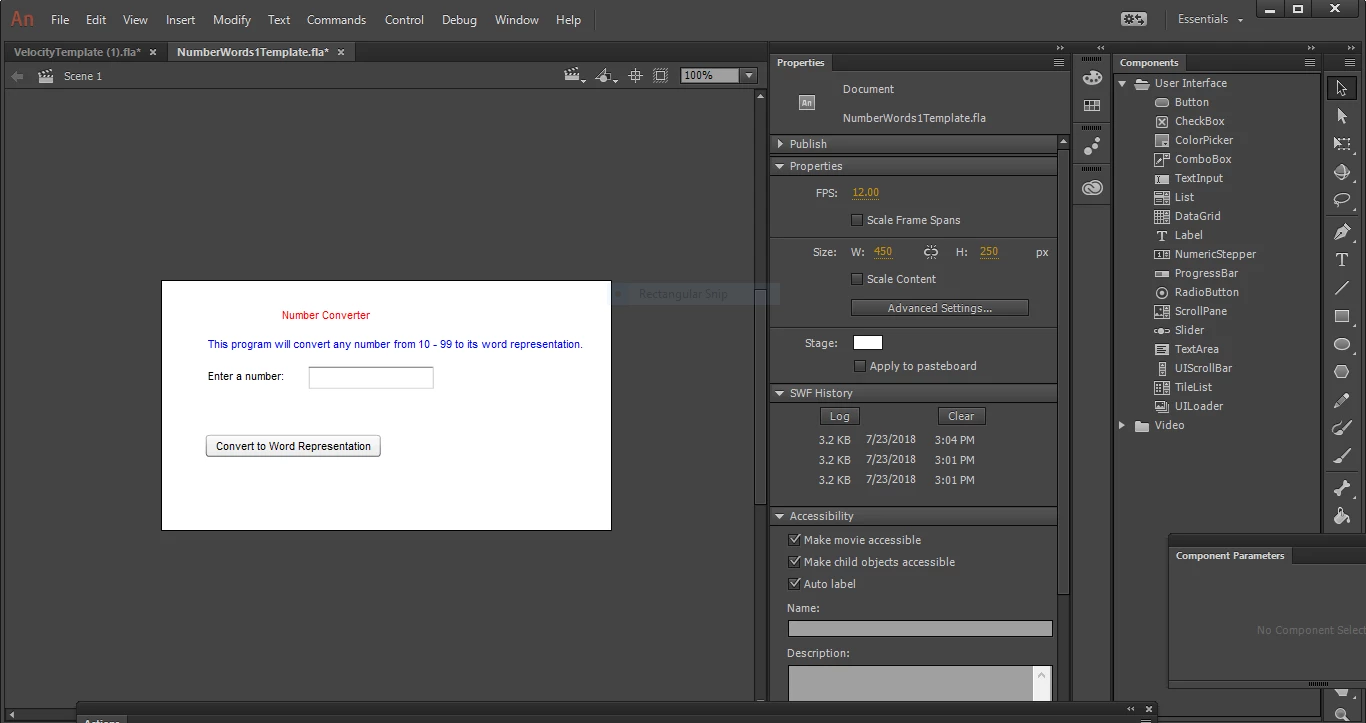Click the Advanced Settings button
Viewport: 1366px width, 723px height.
939,308
